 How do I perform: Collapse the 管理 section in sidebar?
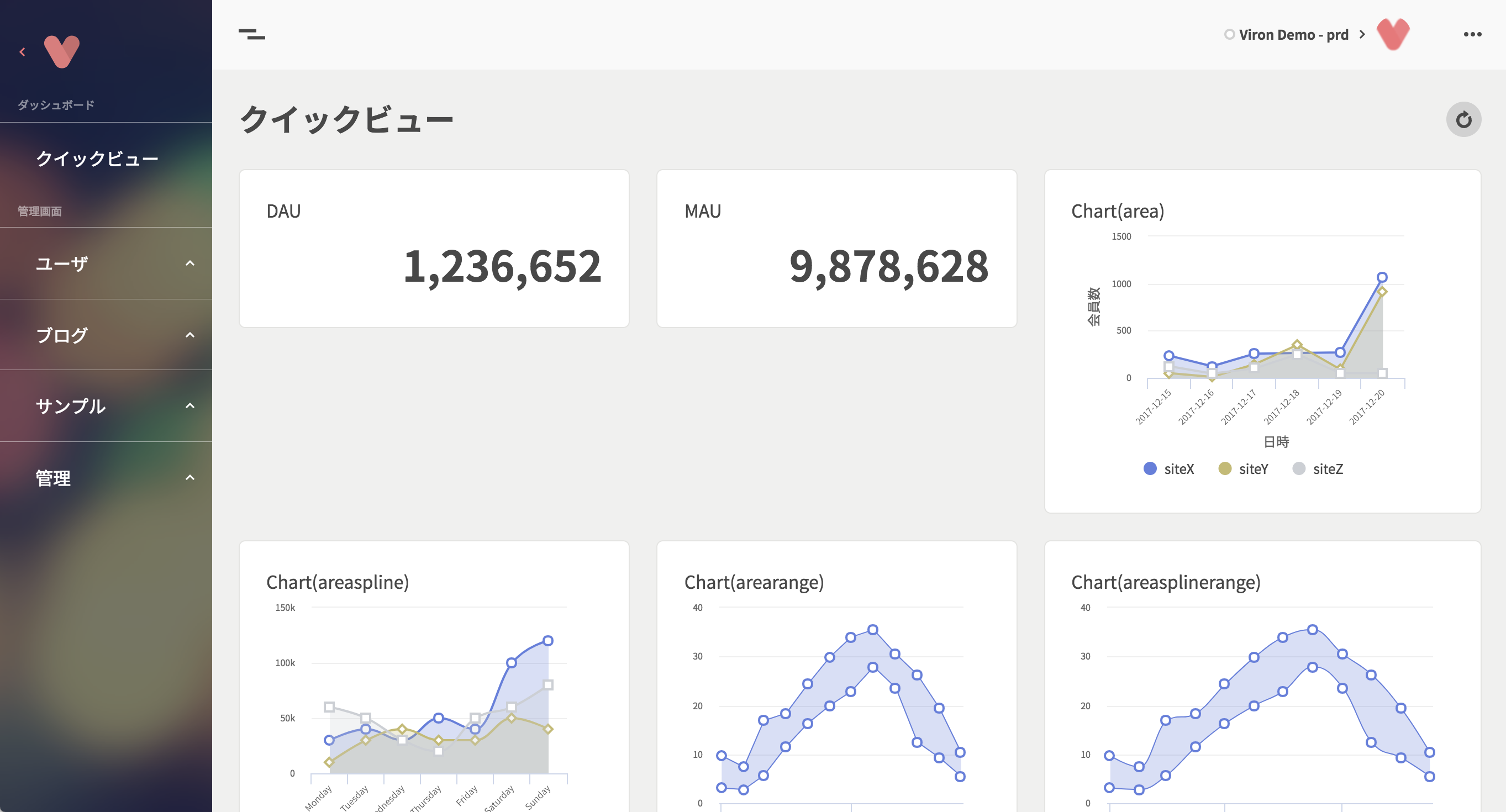pyautogui.click(x=189, y=478)
